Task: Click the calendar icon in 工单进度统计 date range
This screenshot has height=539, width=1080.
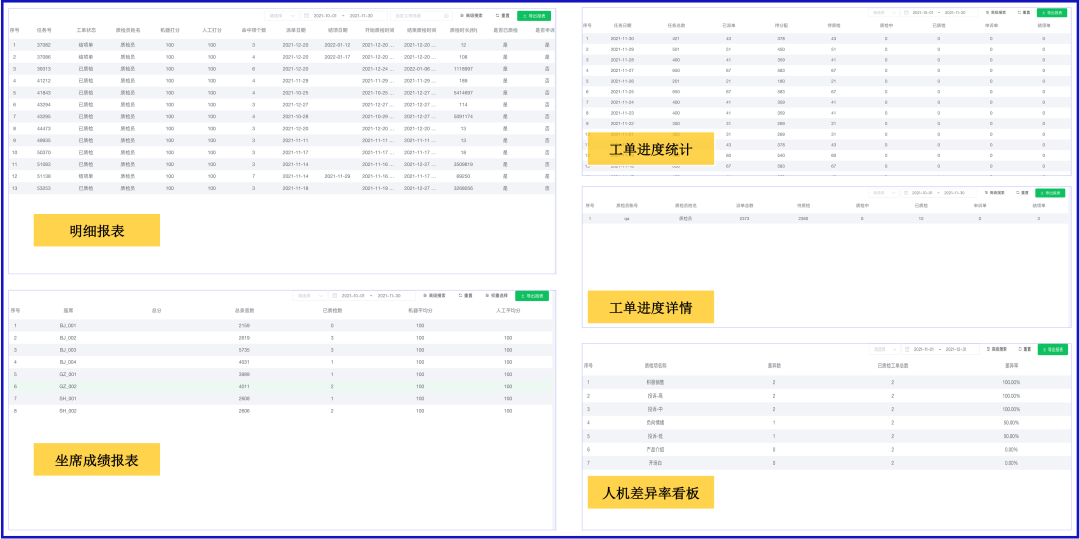Action: coord(906,12)
